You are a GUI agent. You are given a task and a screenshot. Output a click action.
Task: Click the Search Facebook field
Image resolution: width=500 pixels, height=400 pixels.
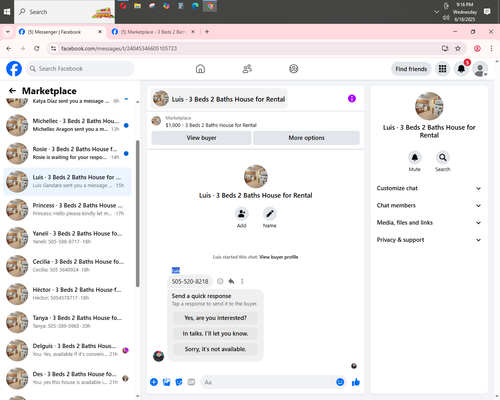80,69
